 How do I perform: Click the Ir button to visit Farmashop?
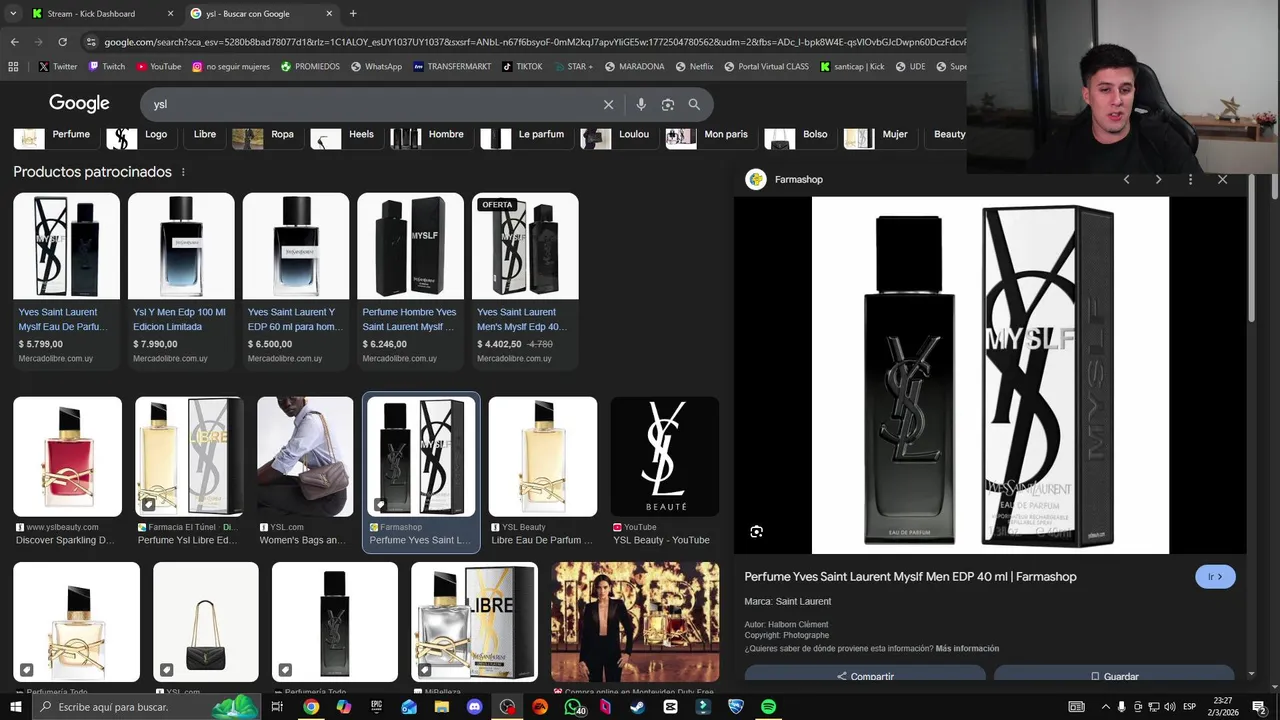(1215, 577)
